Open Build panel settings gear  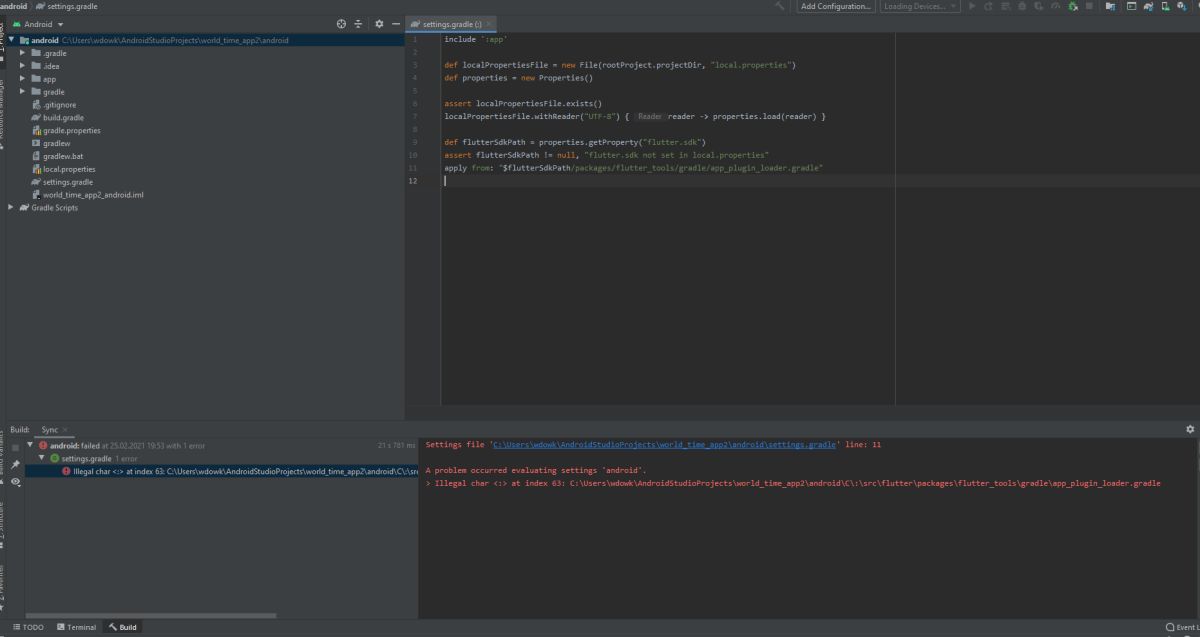pyautogui.click(x=1190, y=429)
